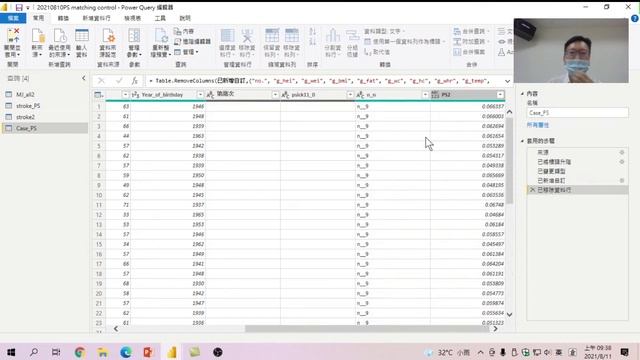
Task: Click vertical scrollbar down arrow
Action: coord(509,314)
